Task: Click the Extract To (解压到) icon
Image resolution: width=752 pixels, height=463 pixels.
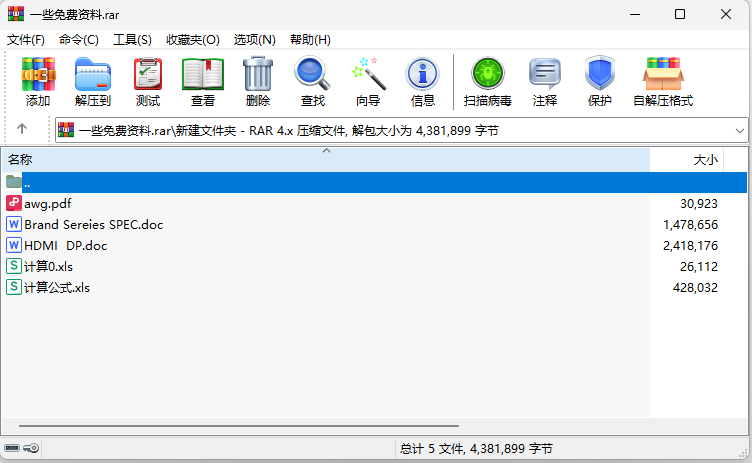Action: click(x=93, y=82)
